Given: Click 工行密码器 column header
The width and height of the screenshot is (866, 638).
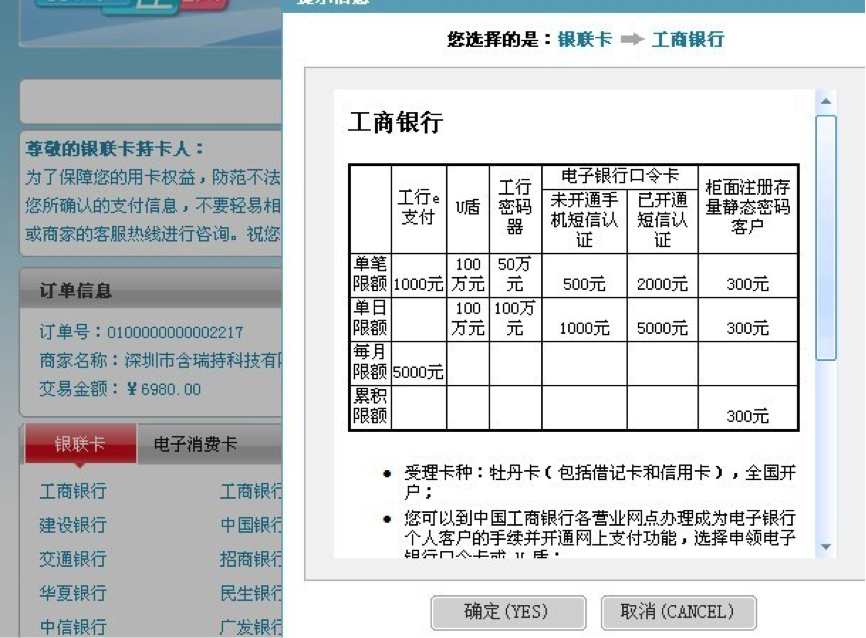Looking at the screenshot, I should [x=515, y=207].
